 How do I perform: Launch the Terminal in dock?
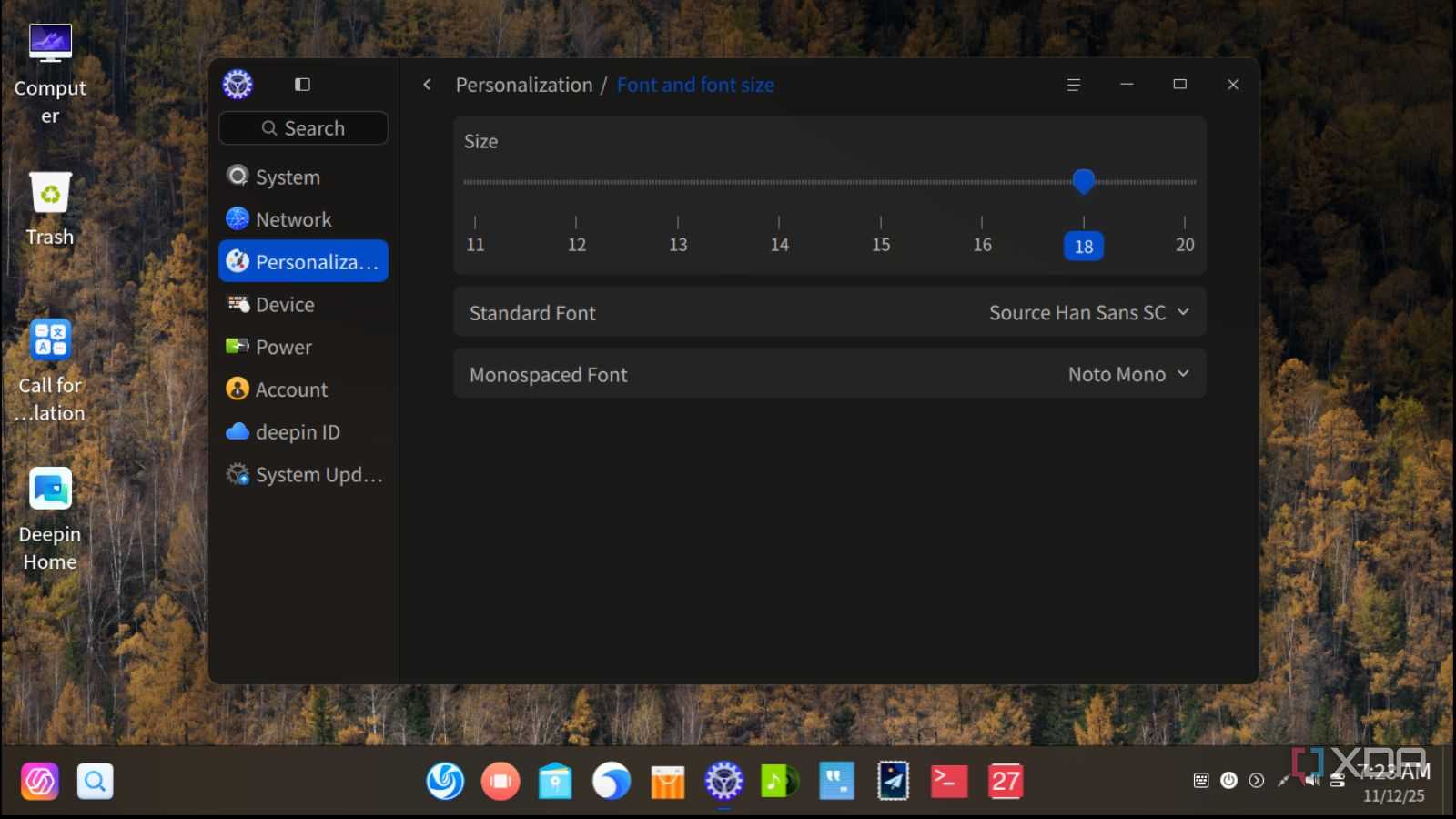(948, 781)
